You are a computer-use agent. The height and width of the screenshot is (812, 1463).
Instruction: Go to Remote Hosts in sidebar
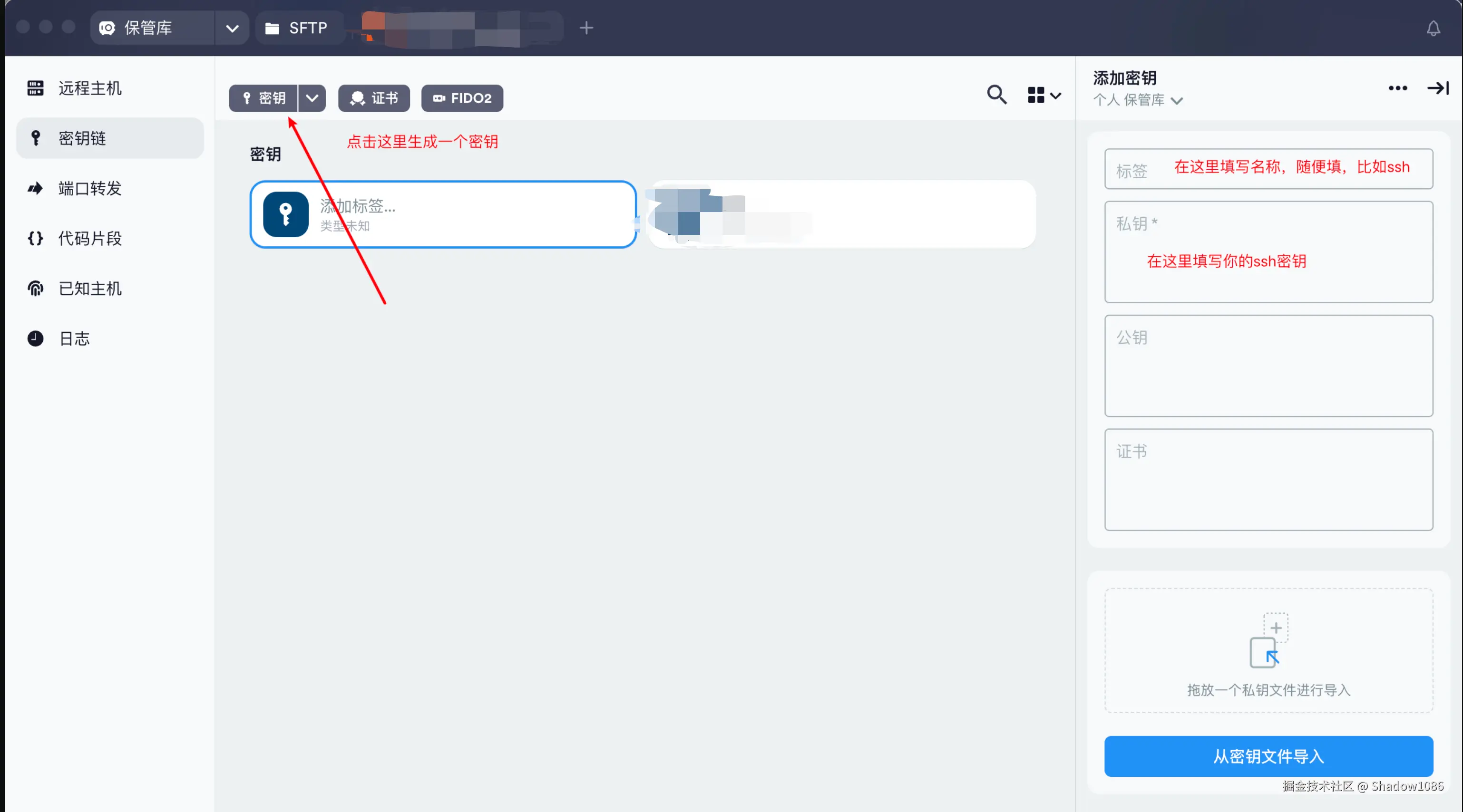(x=90, y=88)
